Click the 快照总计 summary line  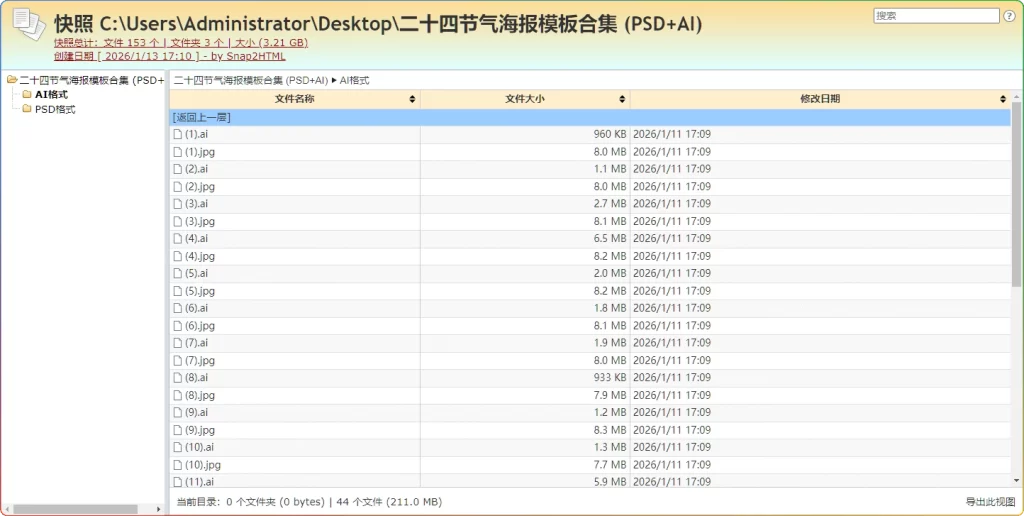[x=181, y=42]
